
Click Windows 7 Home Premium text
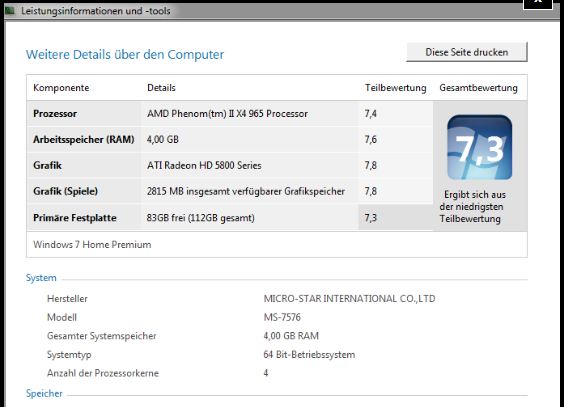[92, 244]
